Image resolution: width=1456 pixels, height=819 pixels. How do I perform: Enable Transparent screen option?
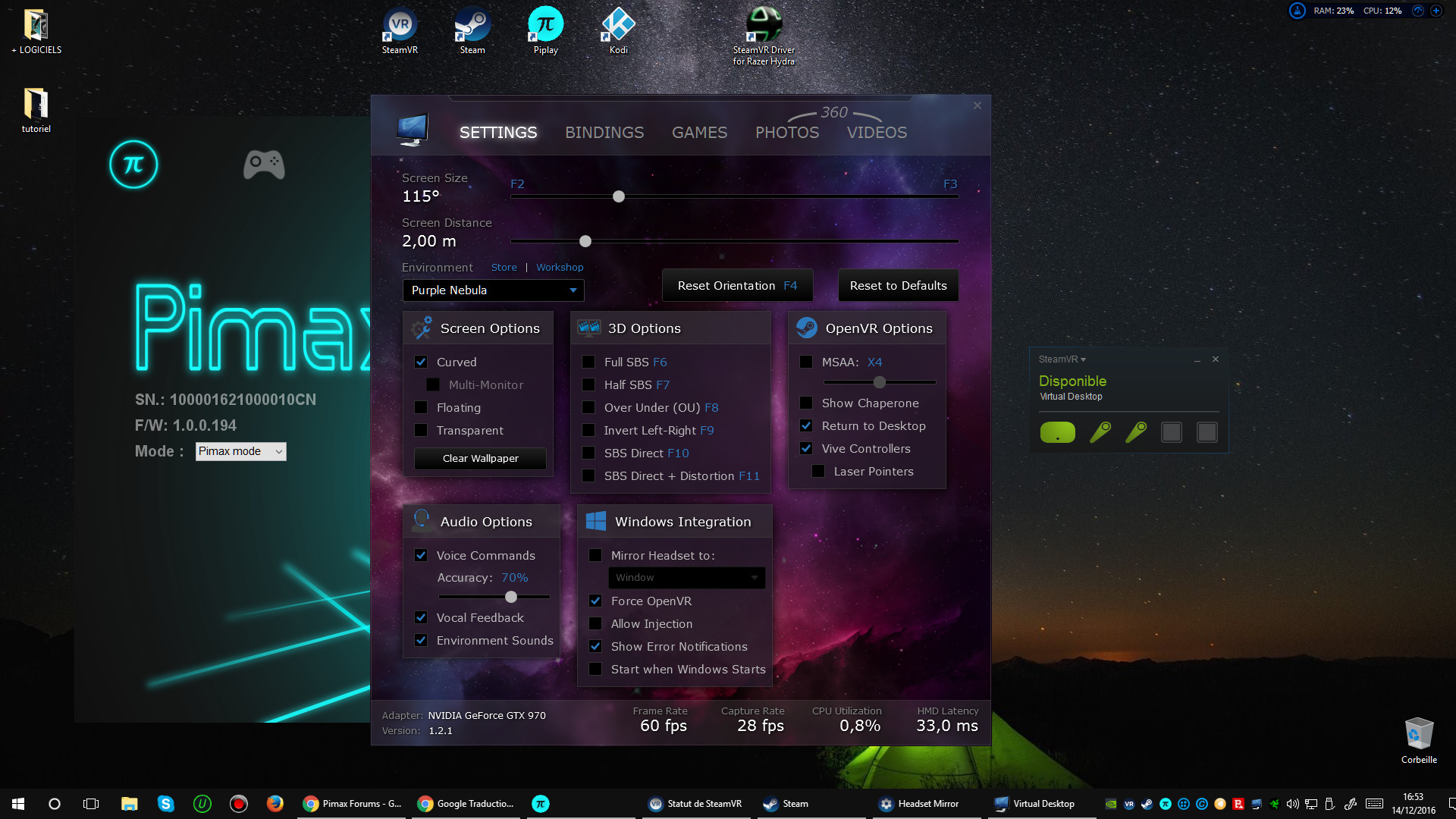click(421, 431)
